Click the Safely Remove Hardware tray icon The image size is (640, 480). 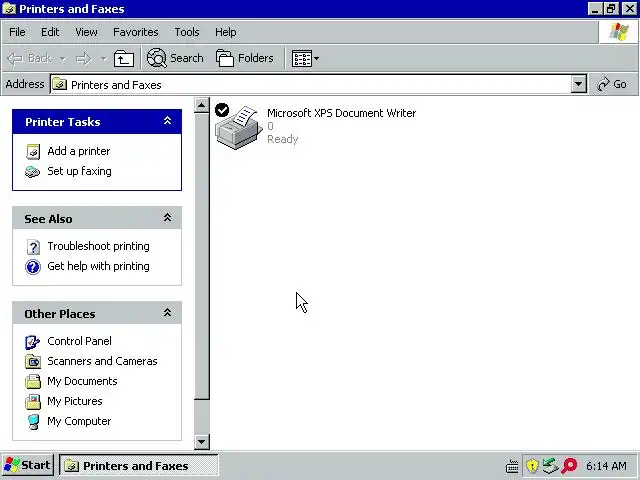point(550,466)
